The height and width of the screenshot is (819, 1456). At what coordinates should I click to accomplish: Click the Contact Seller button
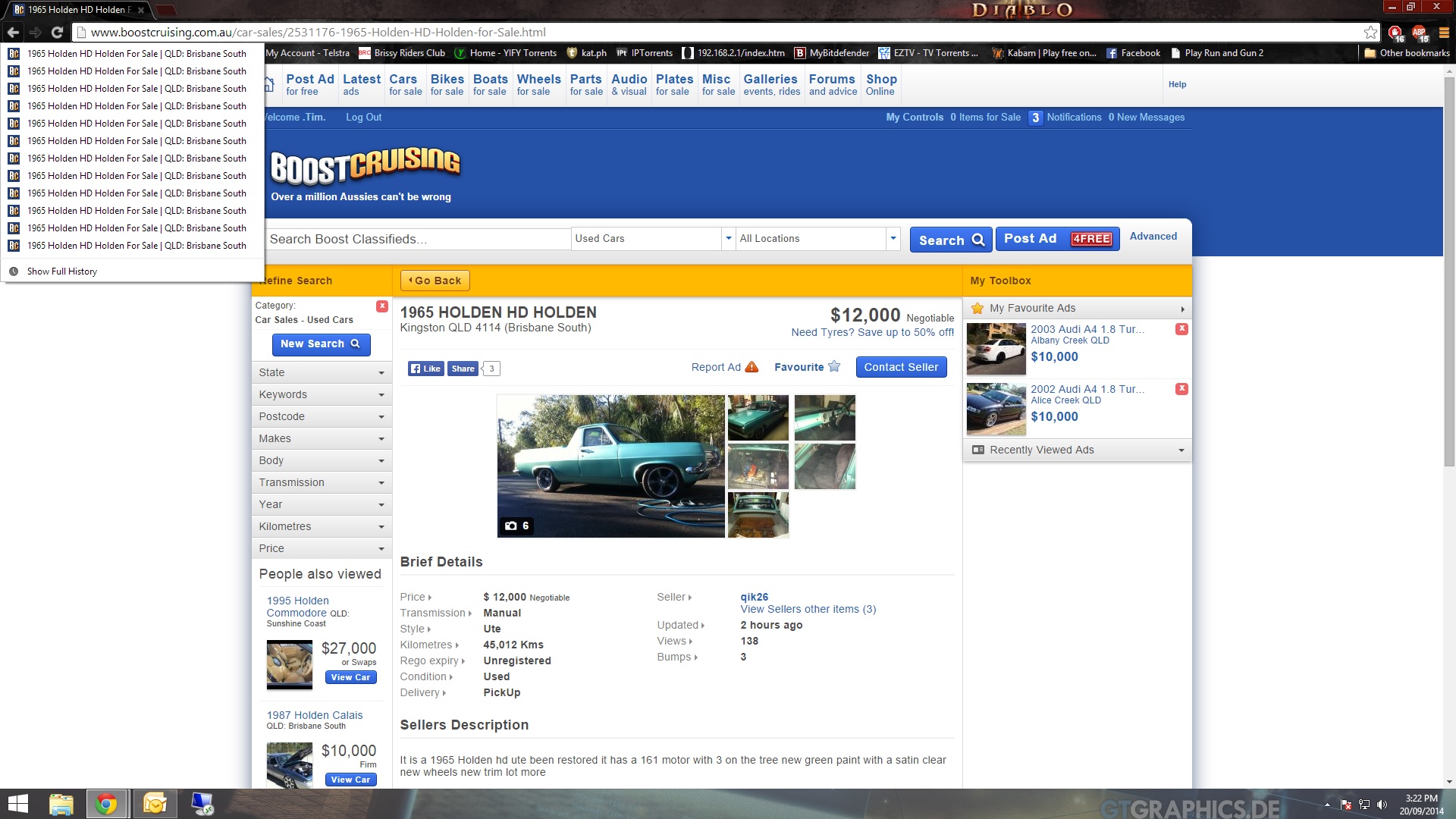(x=901, y=367)
